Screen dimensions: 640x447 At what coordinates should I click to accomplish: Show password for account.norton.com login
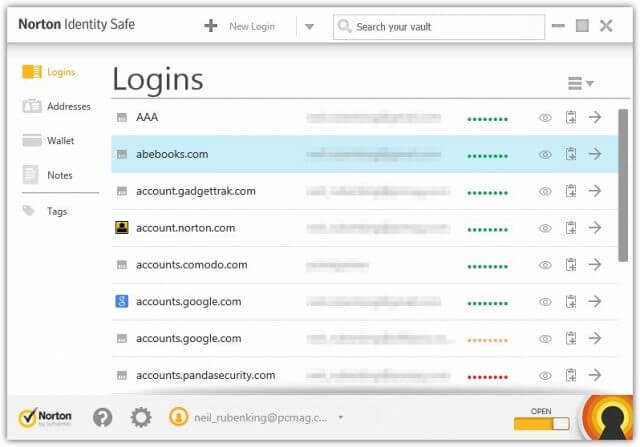545,228
